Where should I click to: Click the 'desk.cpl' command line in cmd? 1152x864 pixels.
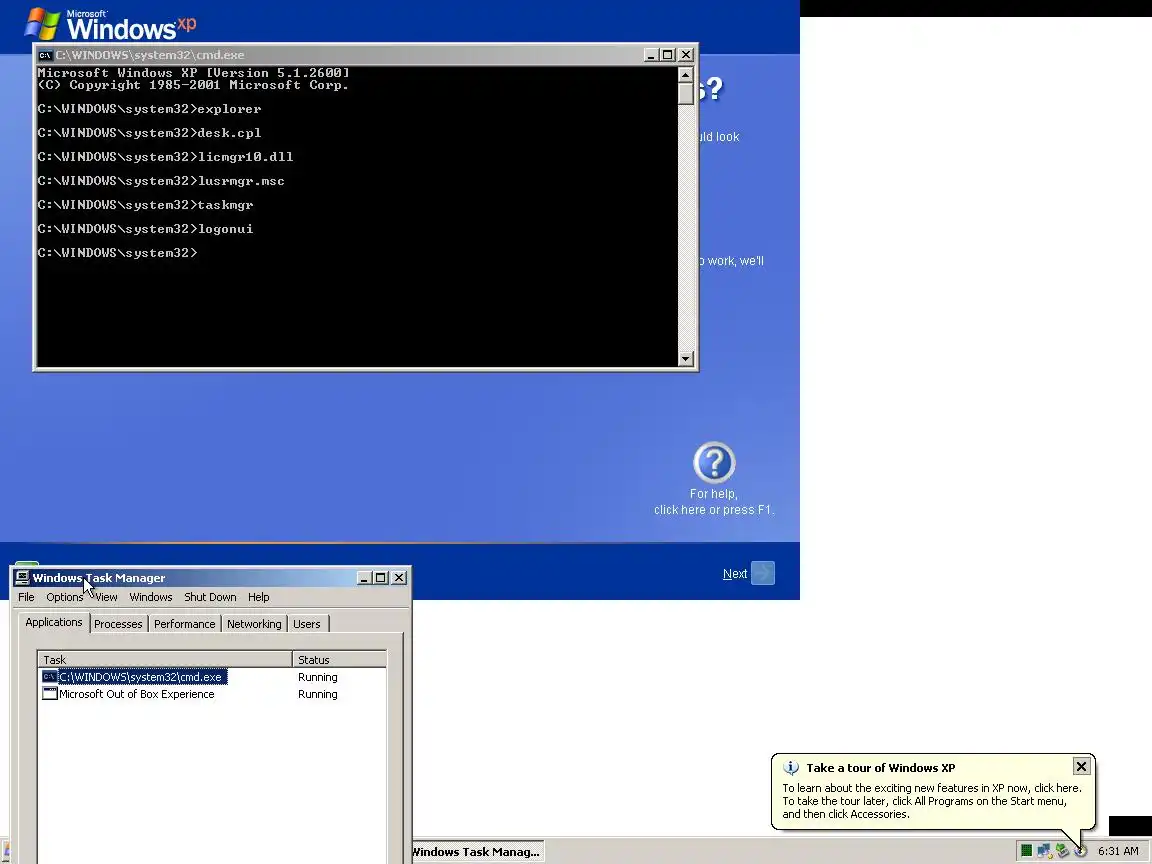(149, 133)
